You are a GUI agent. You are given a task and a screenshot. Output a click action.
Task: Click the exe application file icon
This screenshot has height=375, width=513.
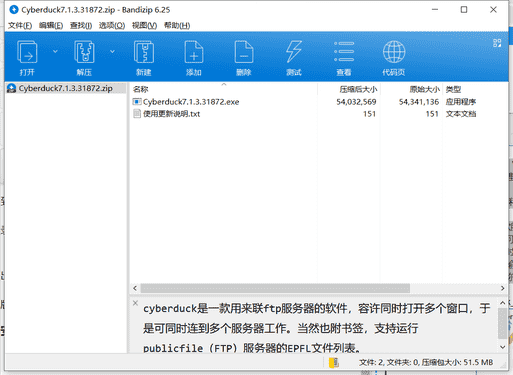(137, 102)
